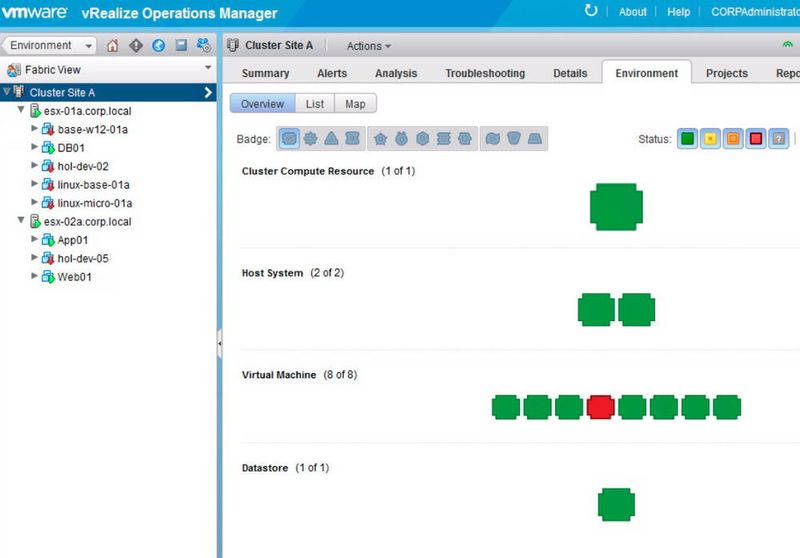Select the Capacity Remaining badge icon
Image resolution: width=800 pixels, height=558 pixels.
422,138
